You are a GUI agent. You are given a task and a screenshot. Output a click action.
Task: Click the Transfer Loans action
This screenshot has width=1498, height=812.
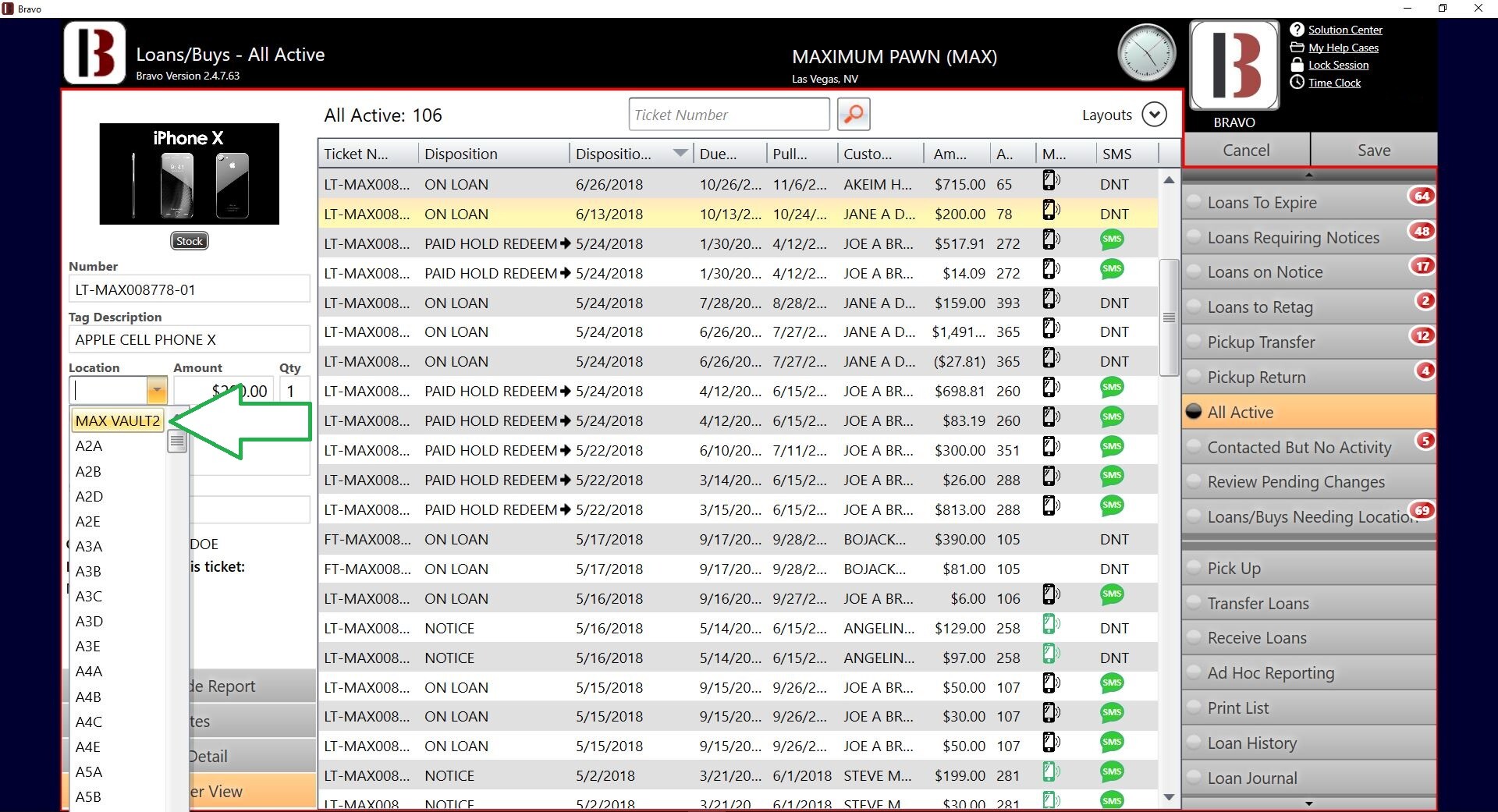[x=1309, y=603]
